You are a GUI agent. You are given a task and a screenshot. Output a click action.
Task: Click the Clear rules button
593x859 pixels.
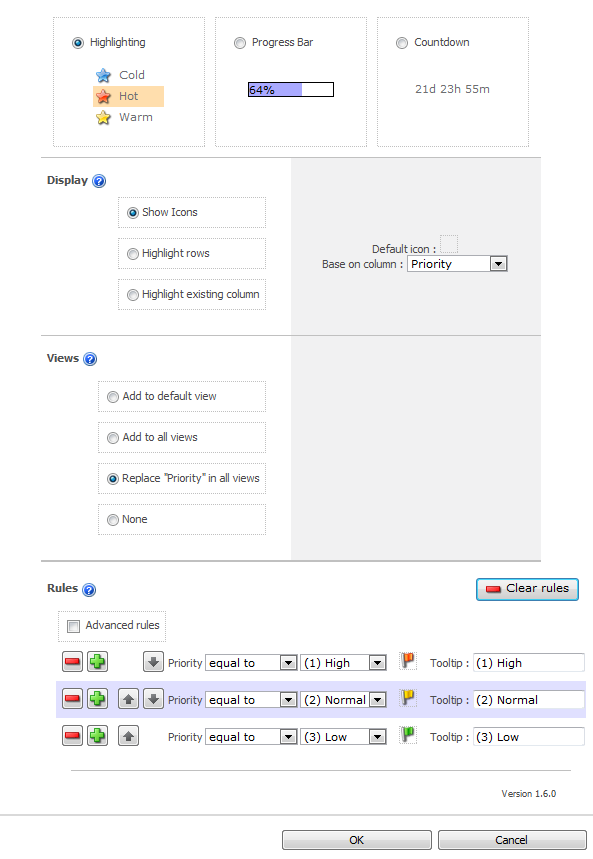tap(527, 589)
